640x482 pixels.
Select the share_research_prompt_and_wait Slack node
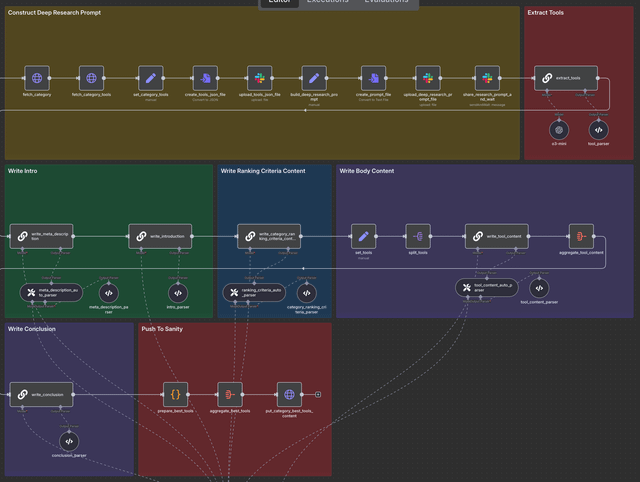[x=487, y=78]
